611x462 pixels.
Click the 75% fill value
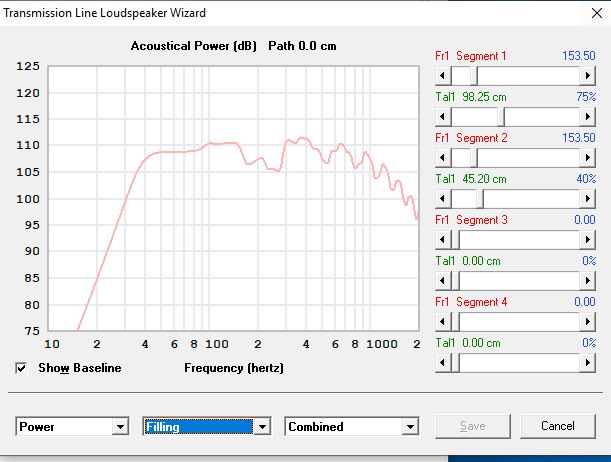(586, 97)
